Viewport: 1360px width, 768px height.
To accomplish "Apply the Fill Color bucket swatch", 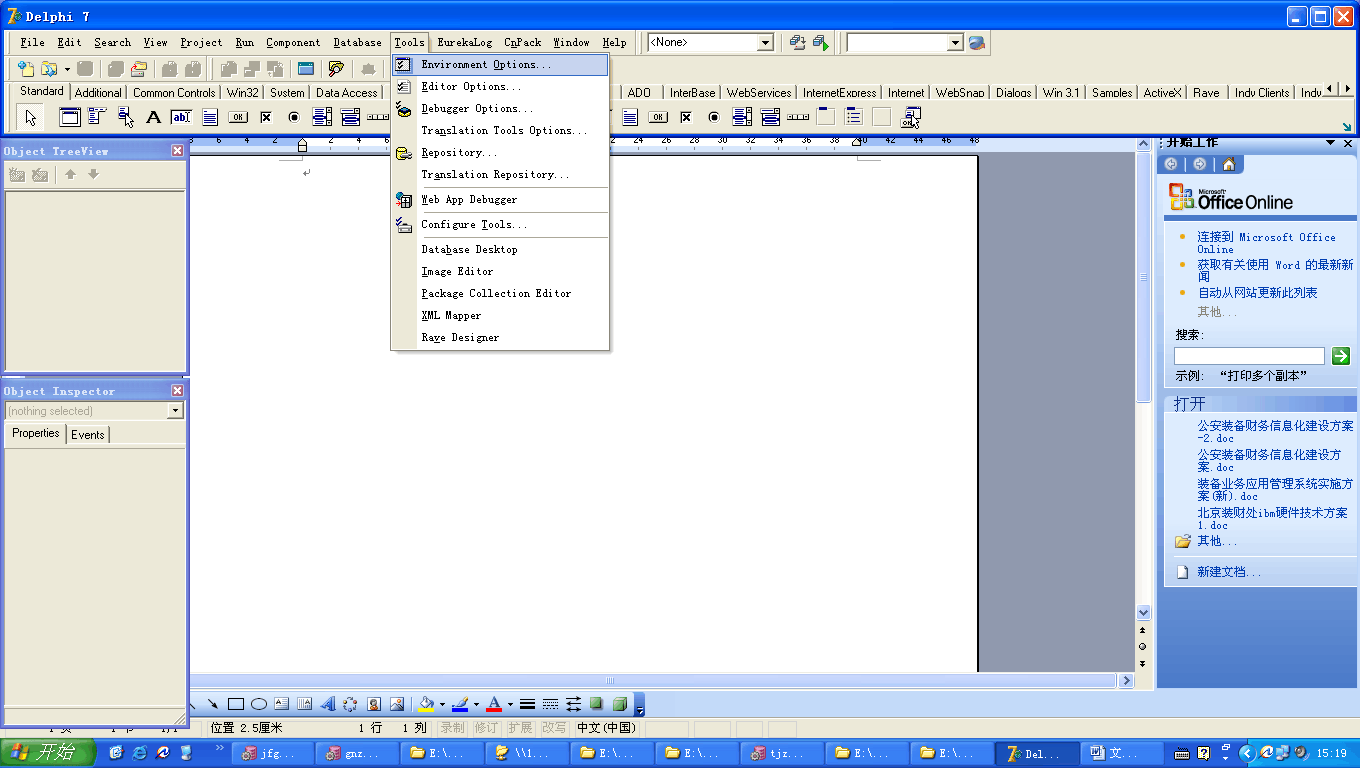I will coord(426,704).
